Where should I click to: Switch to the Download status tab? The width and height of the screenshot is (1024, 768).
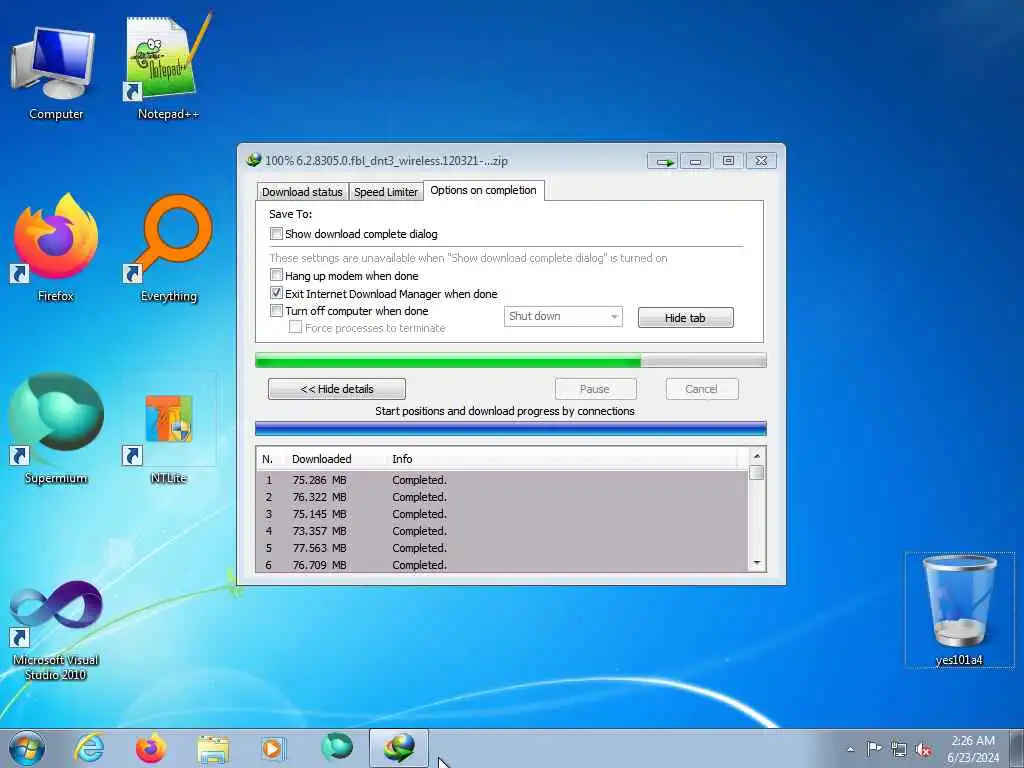(302, 192)
